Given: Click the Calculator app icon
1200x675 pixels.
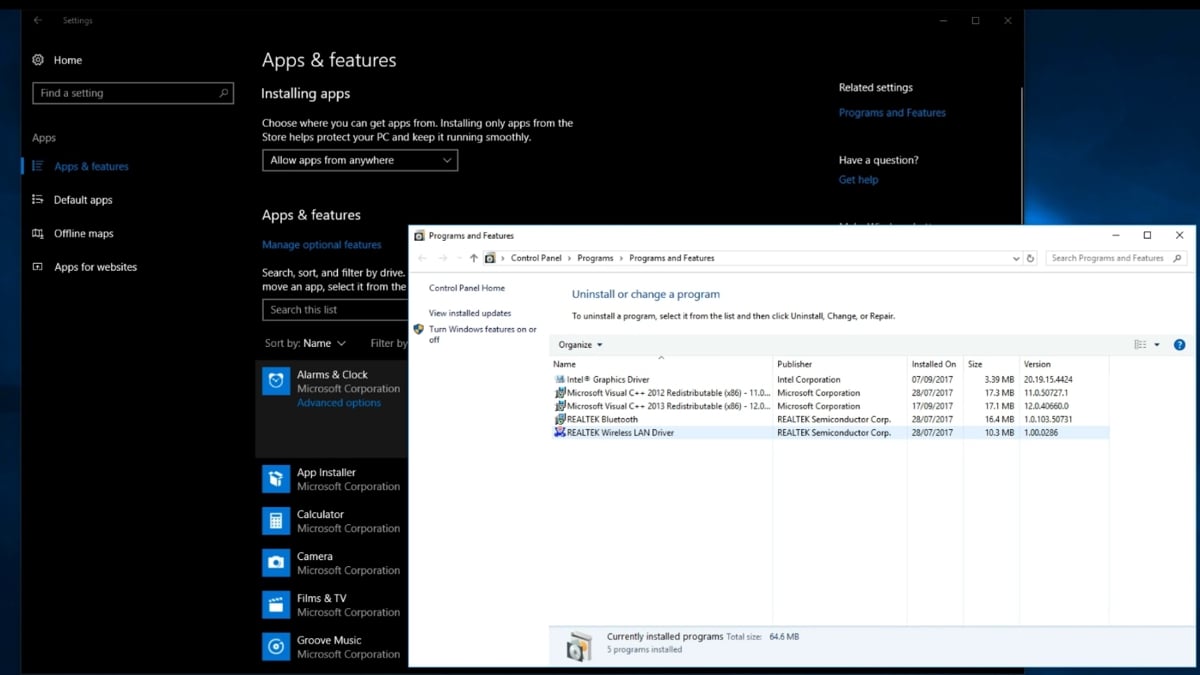Looking at the screenshot, I should click(276, 521).
